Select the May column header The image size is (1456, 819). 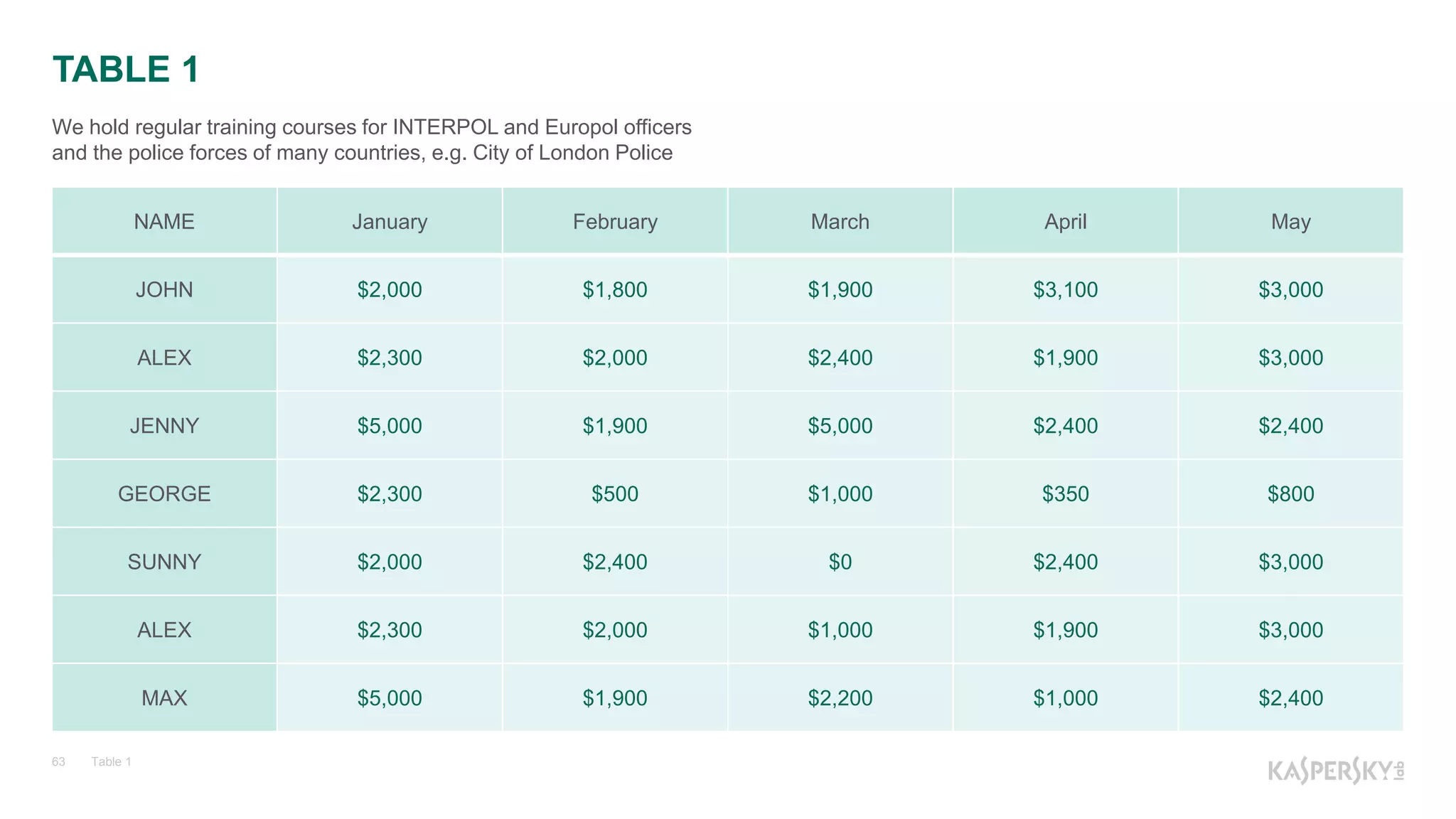(x=1291, y=221)
